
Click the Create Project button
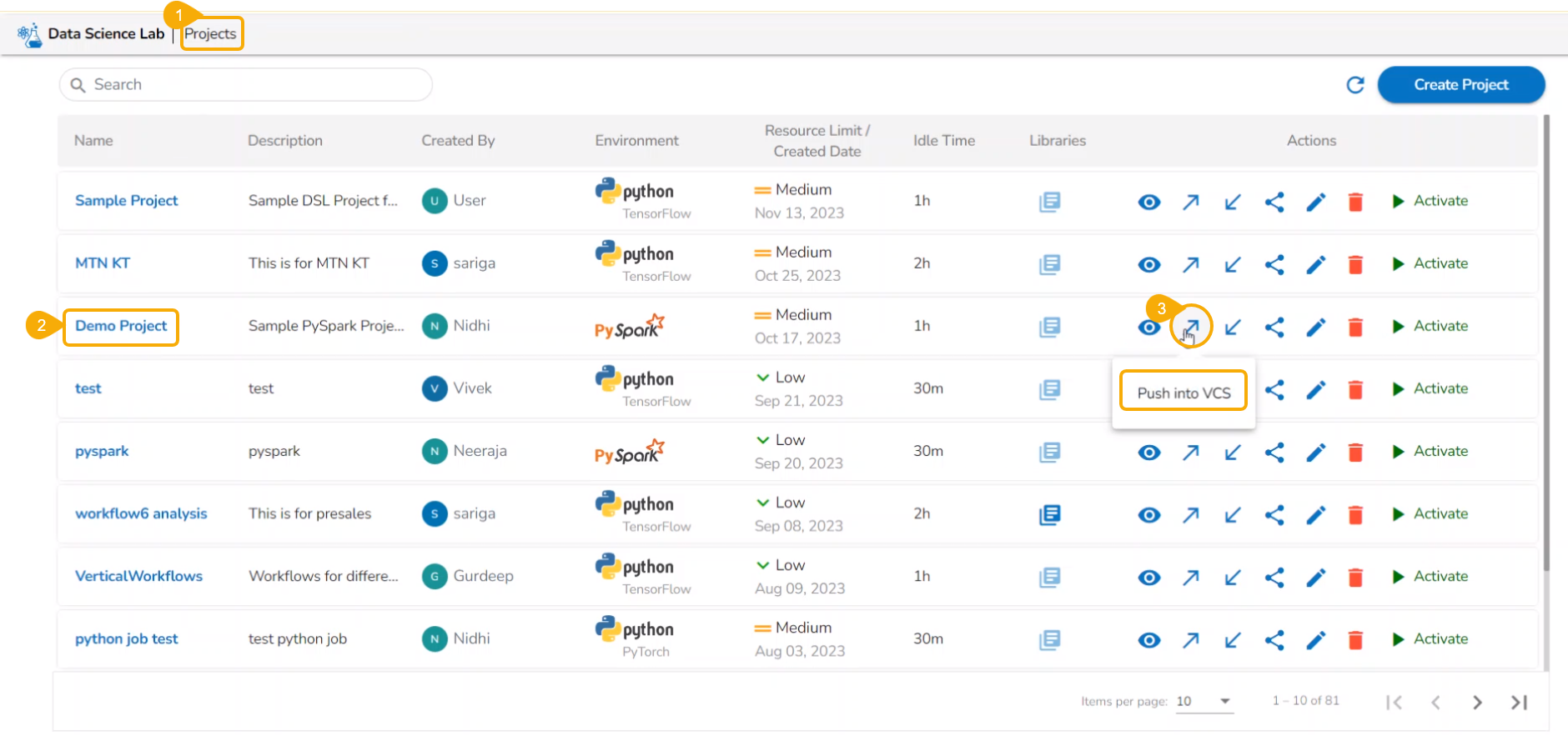point(1460,85)
